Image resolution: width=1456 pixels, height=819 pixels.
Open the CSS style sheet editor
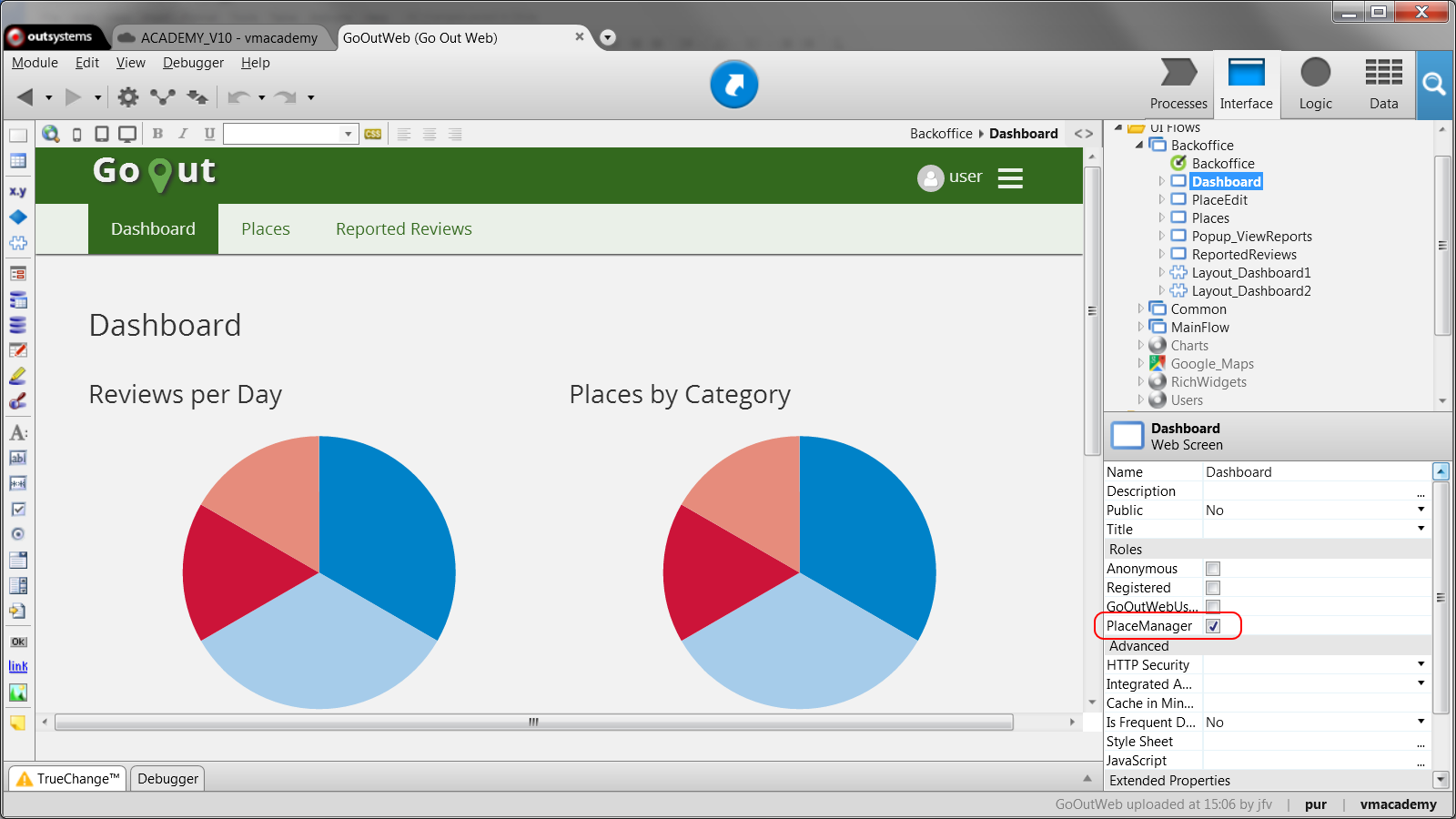(x=373, y=134)
